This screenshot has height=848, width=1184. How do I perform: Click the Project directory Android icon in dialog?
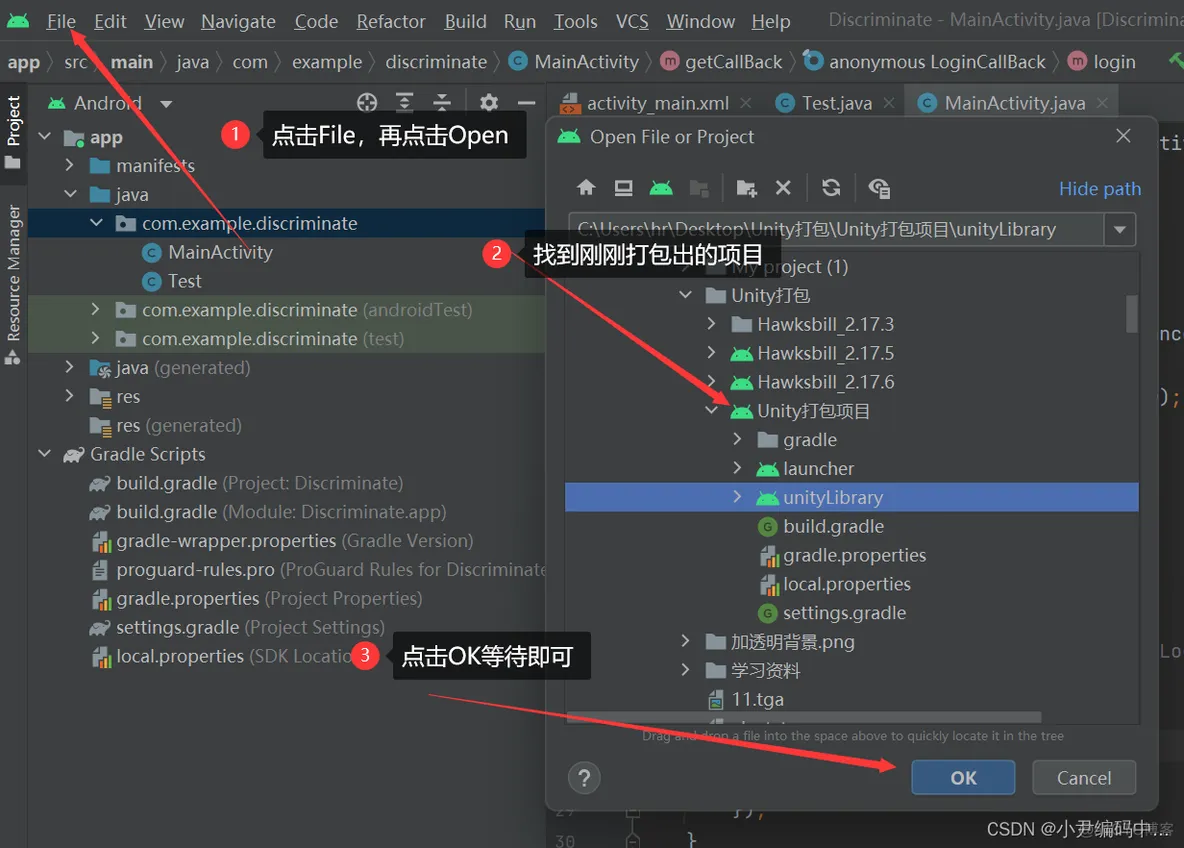(661, 188)
